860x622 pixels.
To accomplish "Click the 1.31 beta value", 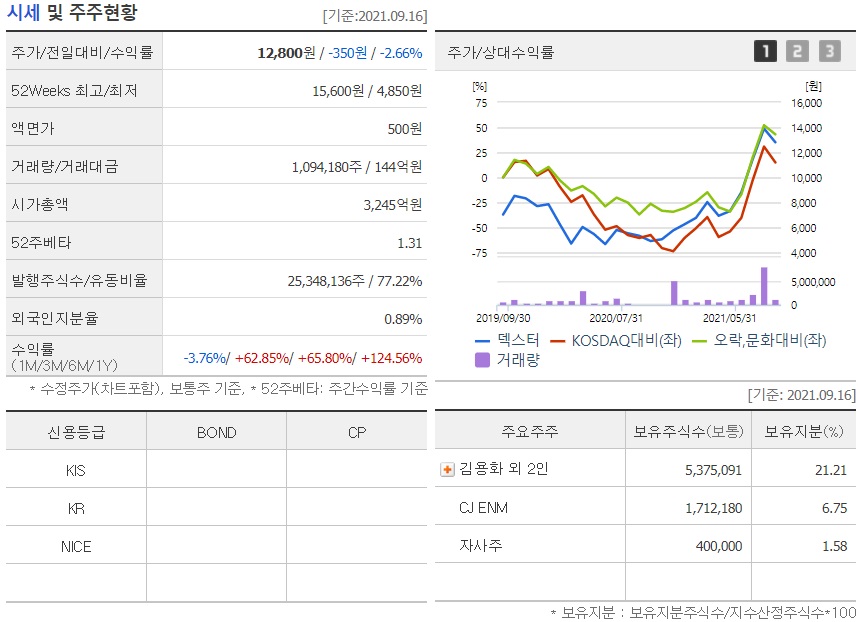I will 410,243.
